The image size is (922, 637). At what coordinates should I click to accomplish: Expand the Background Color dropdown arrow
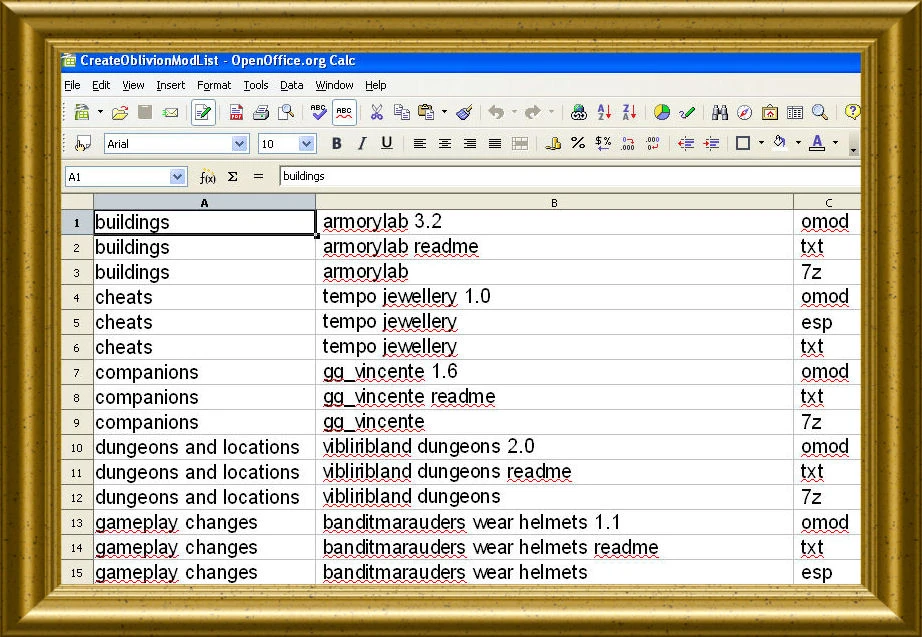click(798, 144)
